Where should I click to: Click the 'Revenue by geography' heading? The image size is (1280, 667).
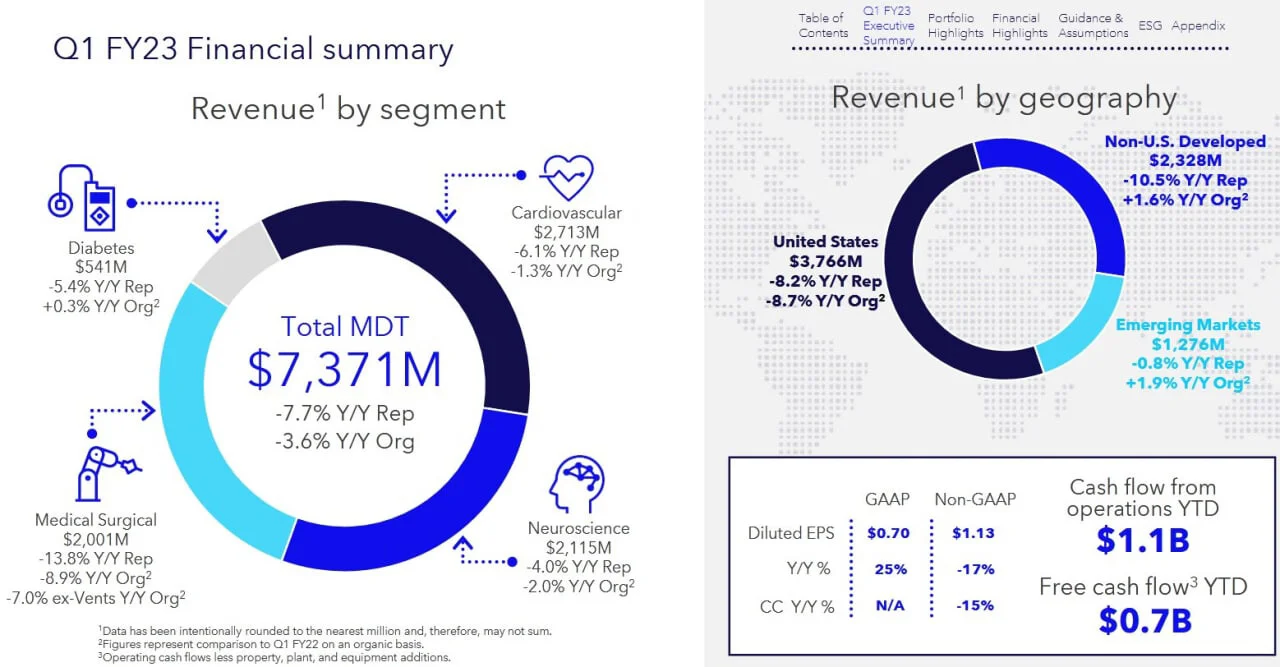click(x=1004, y=97)
